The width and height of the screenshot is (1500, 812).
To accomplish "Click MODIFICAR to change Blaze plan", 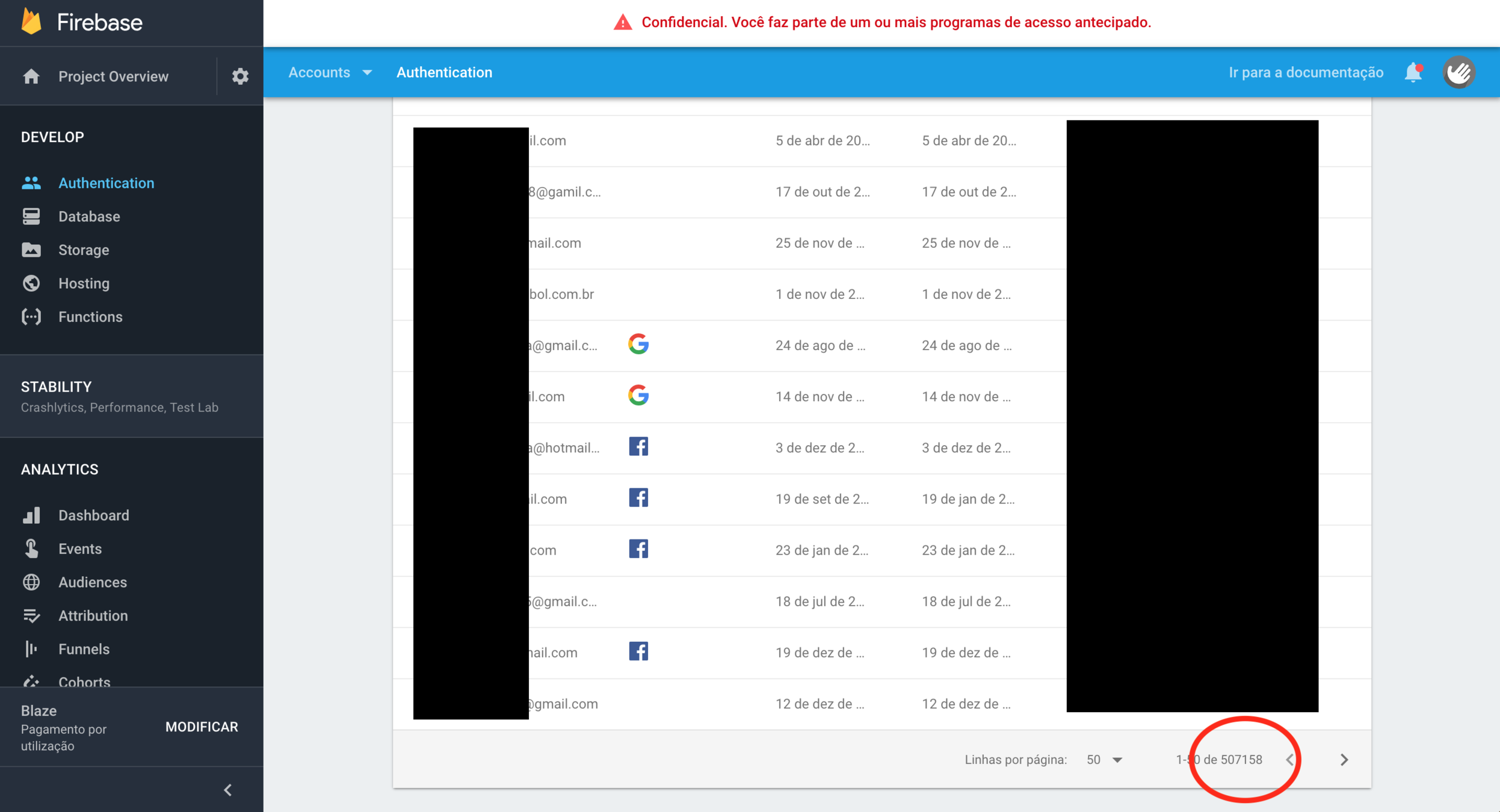I will (x=202, y=727).
